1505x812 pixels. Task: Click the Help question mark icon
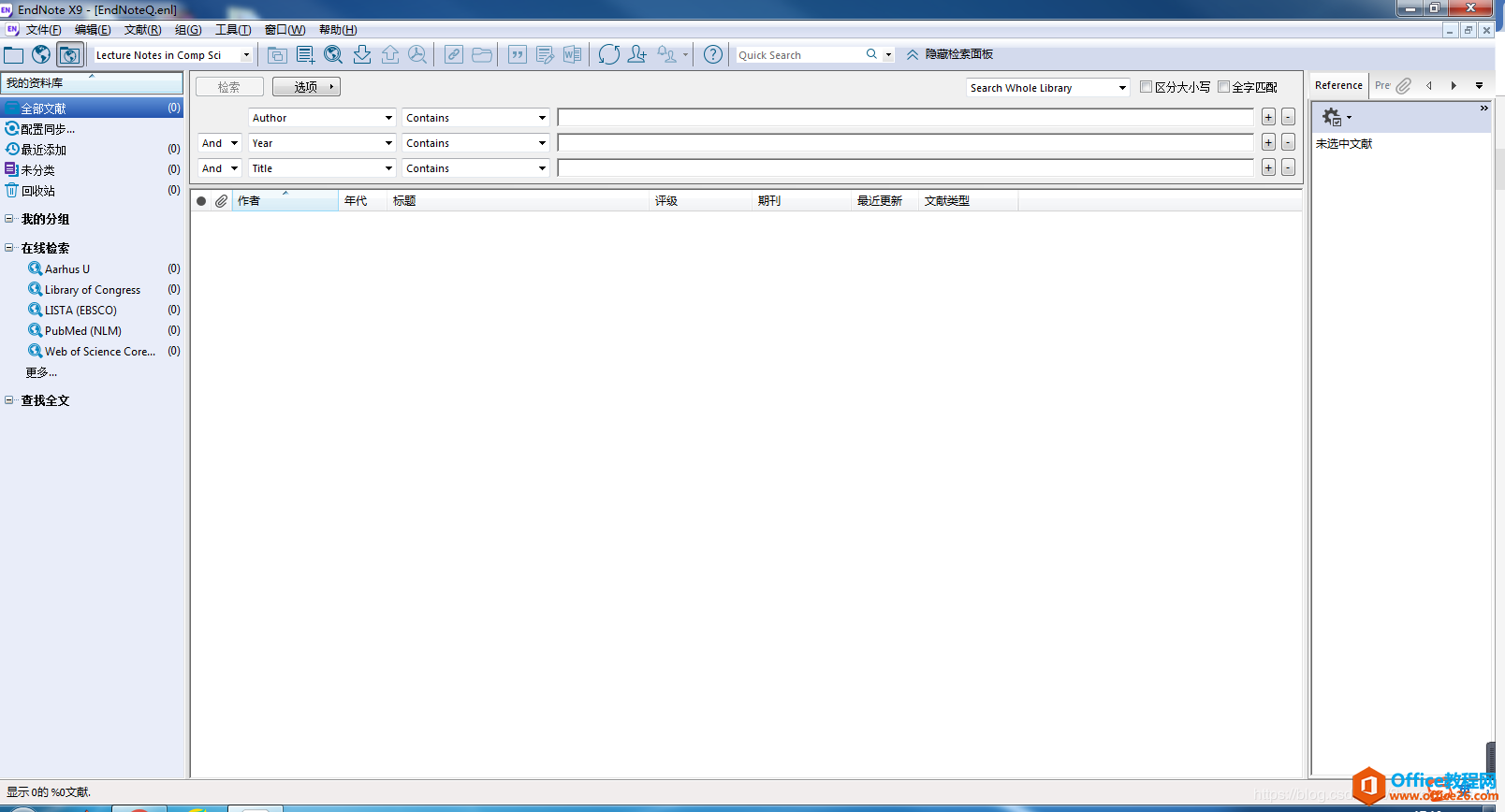click(713, 55)
